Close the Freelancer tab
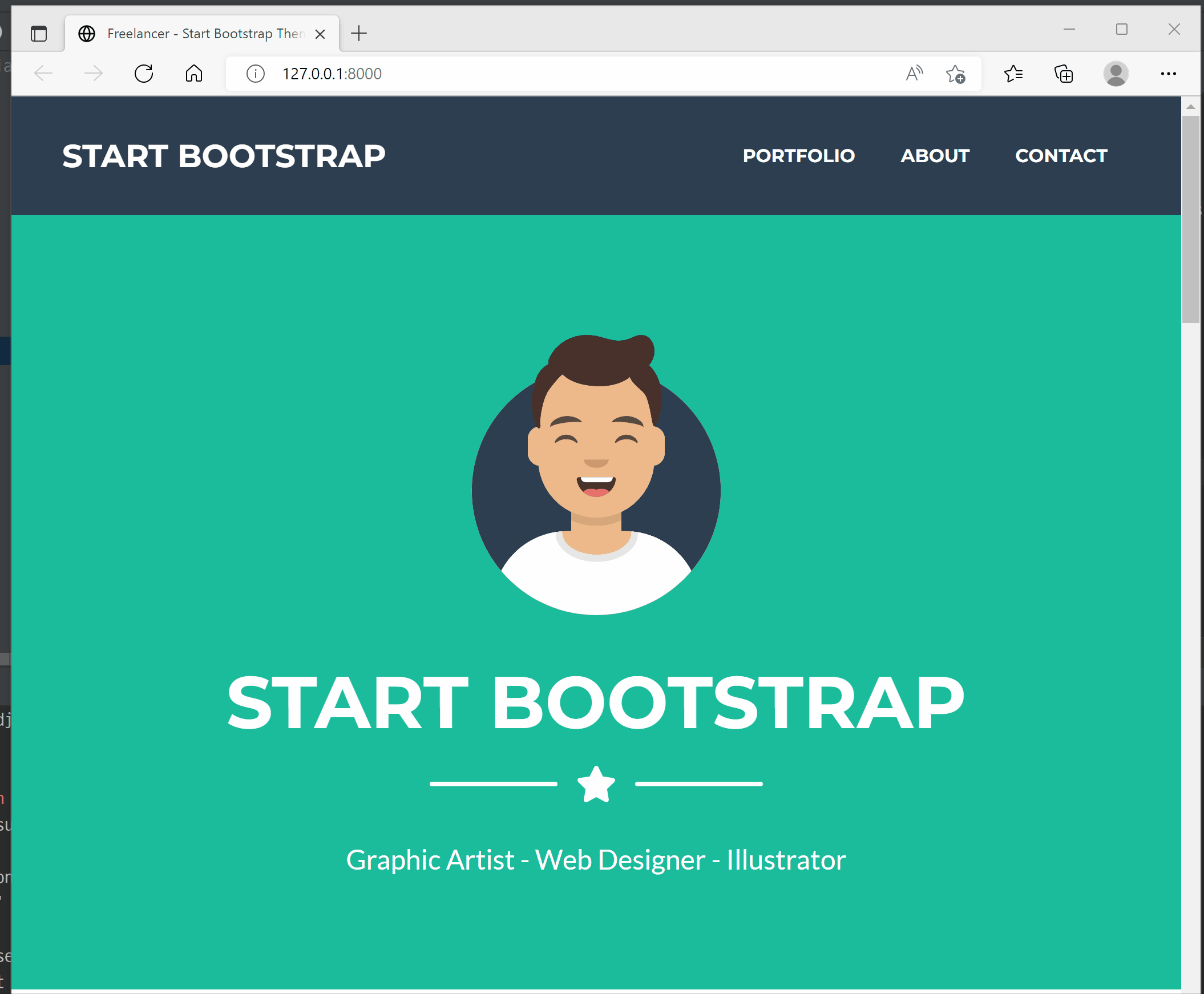The width and height of the screenshot is (1204, 994). click(x=321, y=34)
